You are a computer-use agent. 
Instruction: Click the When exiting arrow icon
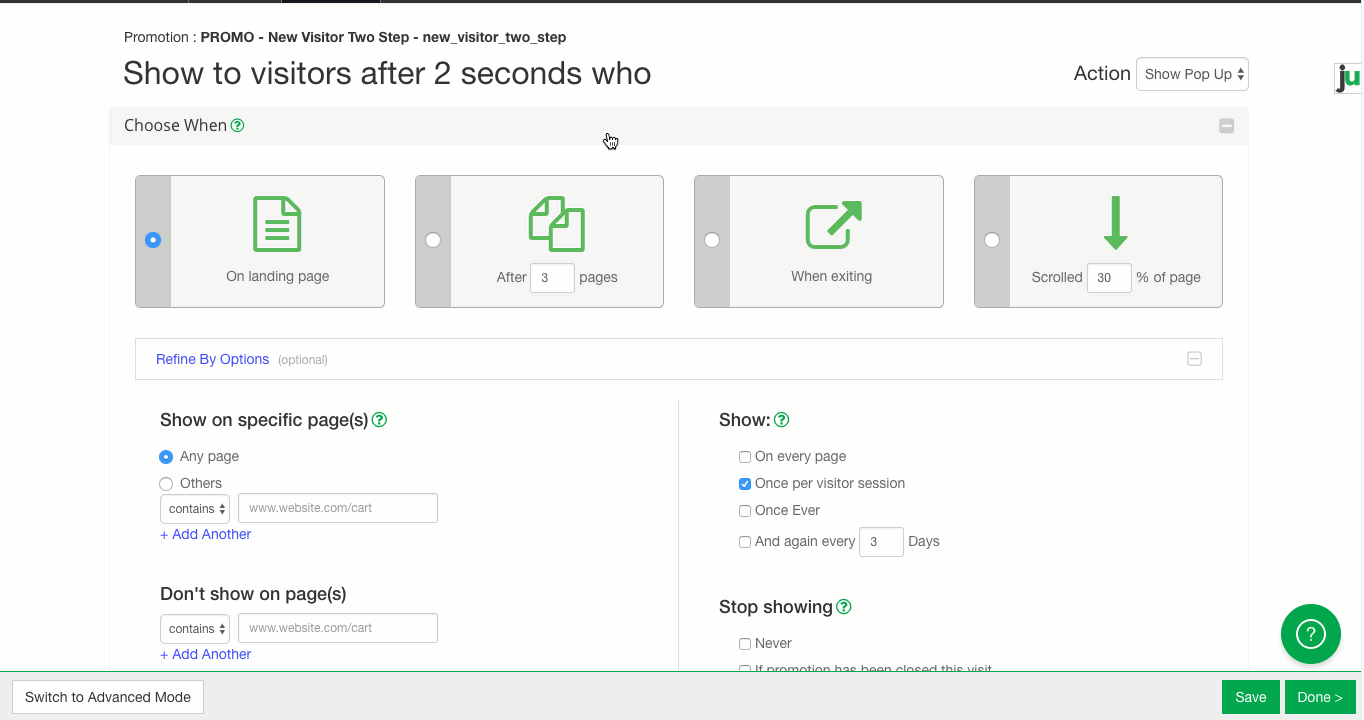[x=833, y=224]
